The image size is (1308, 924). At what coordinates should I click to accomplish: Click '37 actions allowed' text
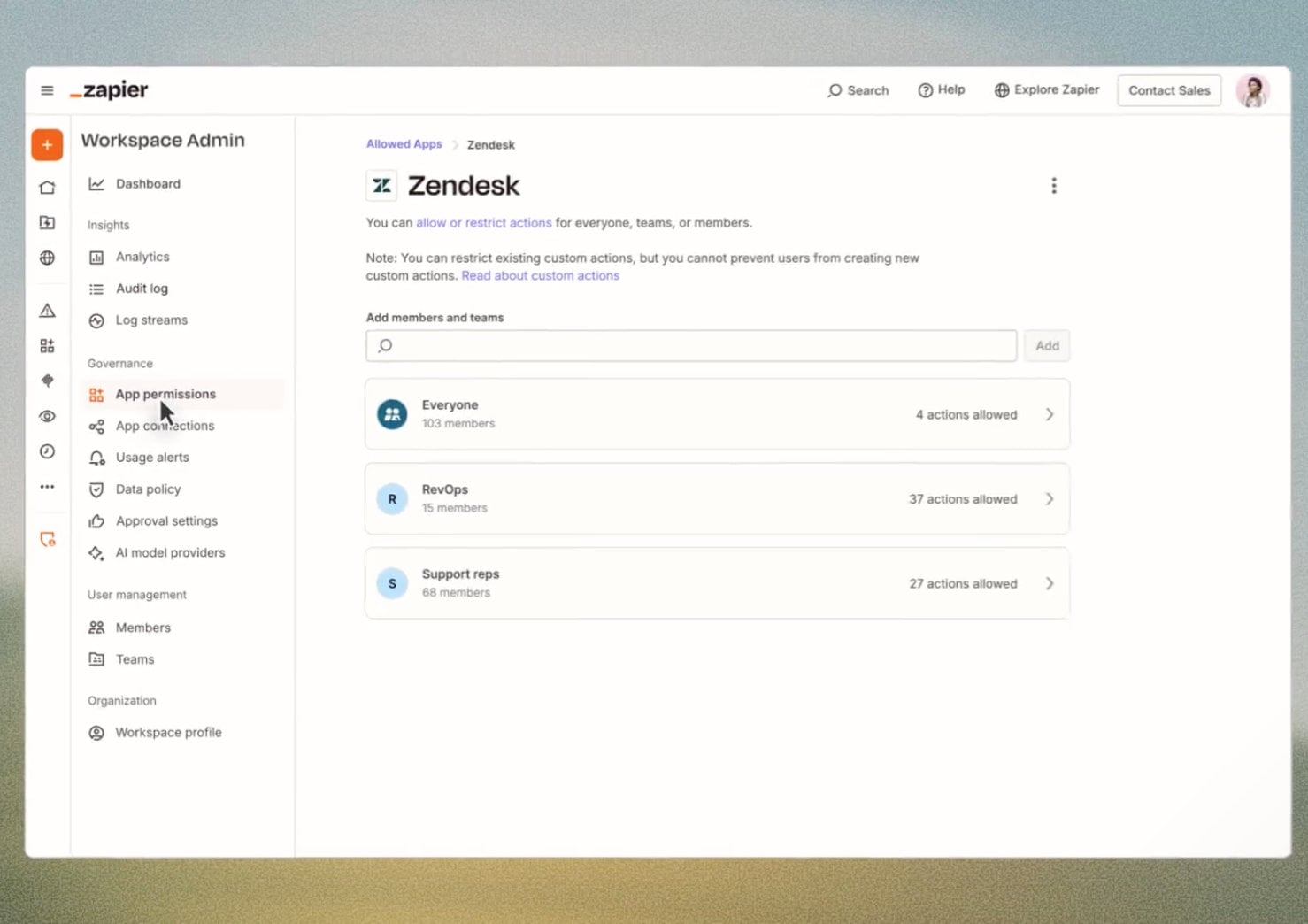coord(963,499)
